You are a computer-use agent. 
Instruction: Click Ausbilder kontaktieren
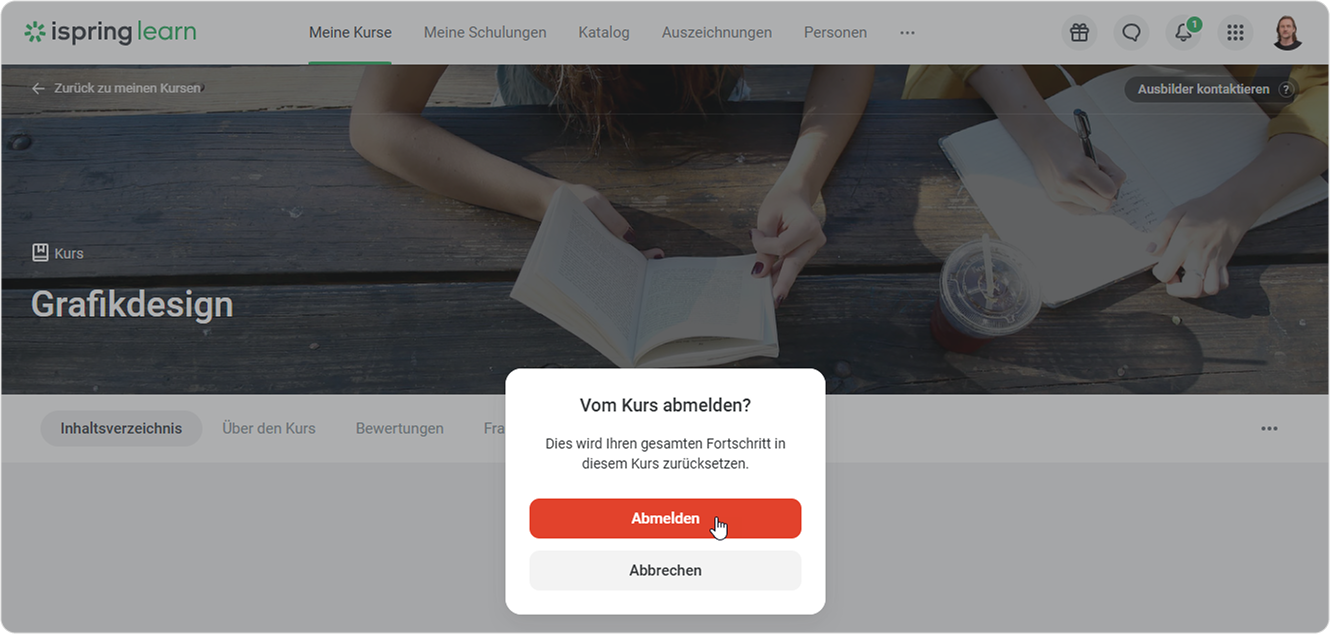click(x=1203, y=89)
